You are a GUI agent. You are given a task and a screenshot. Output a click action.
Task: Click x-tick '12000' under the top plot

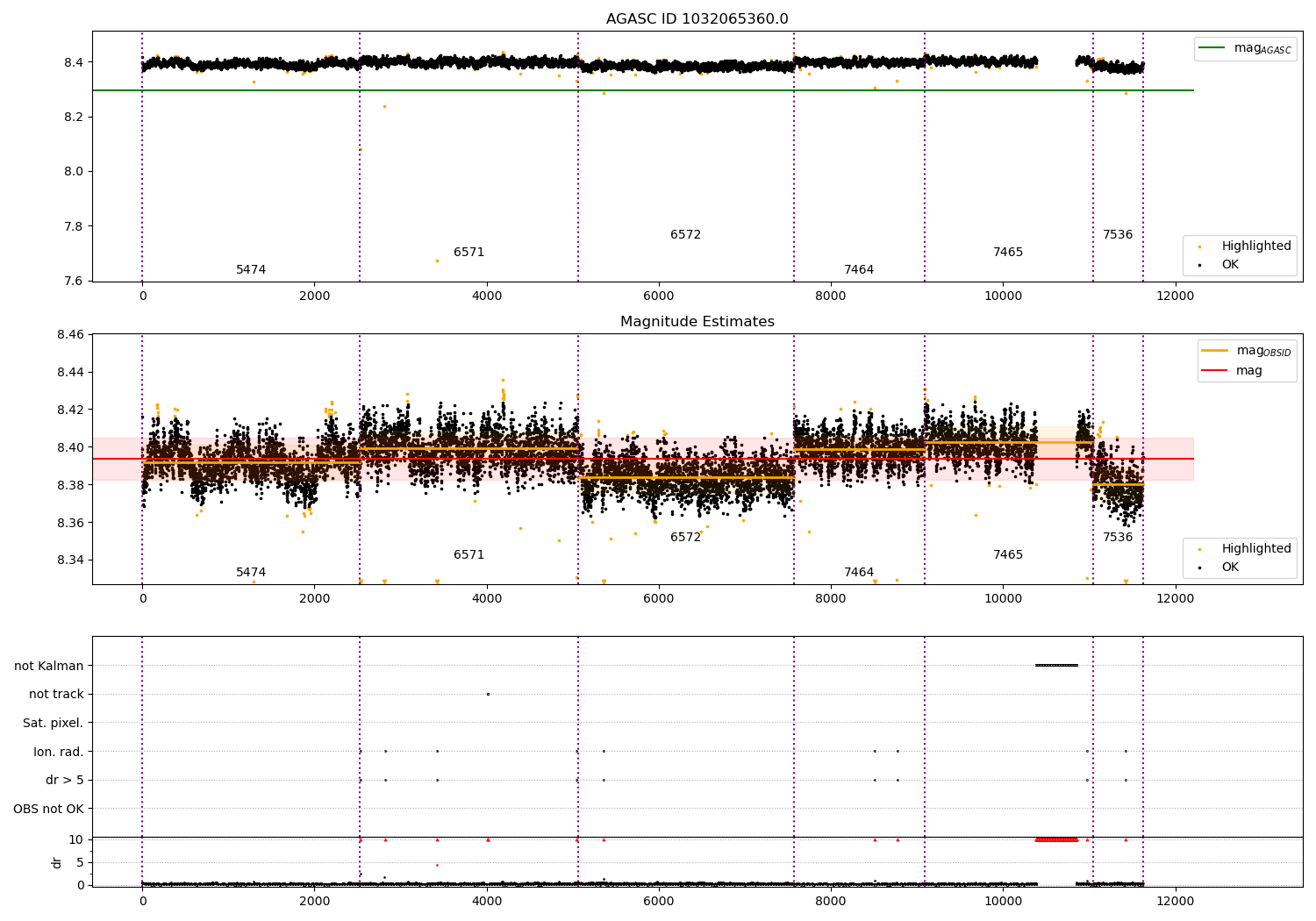pyautogui.click(x=1175, y=296)
